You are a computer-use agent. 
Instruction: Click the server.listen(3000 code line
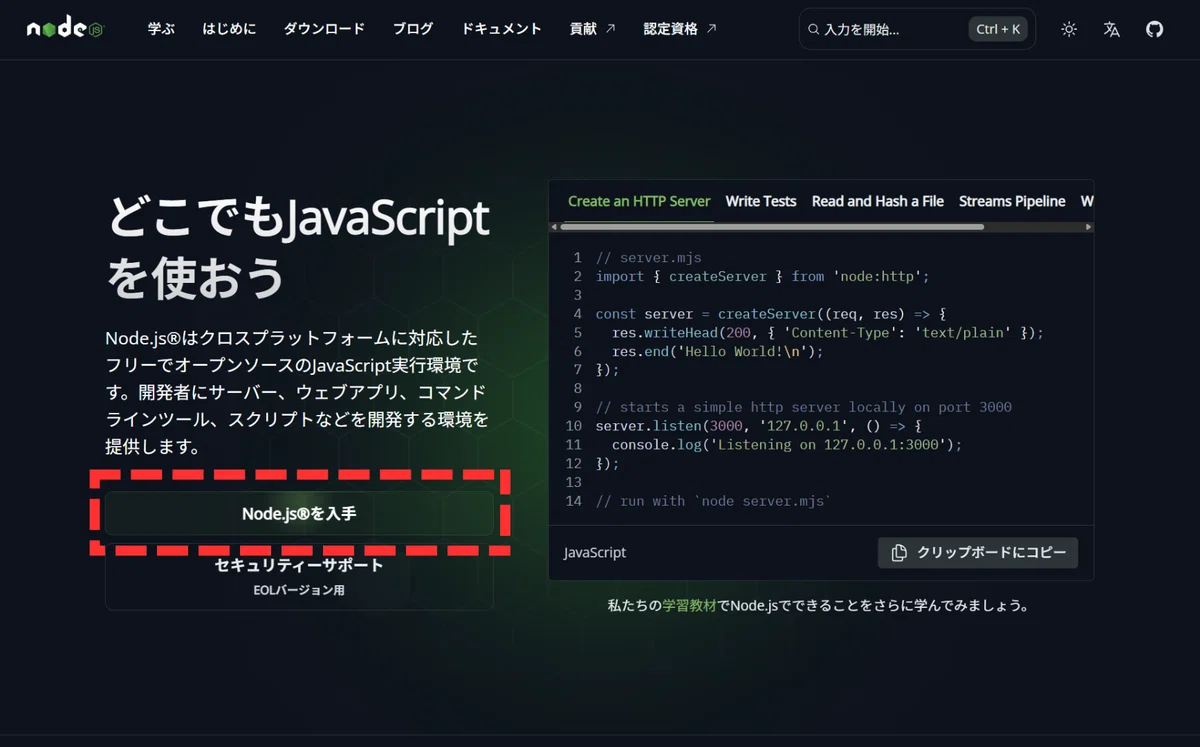tap(758, 426)
